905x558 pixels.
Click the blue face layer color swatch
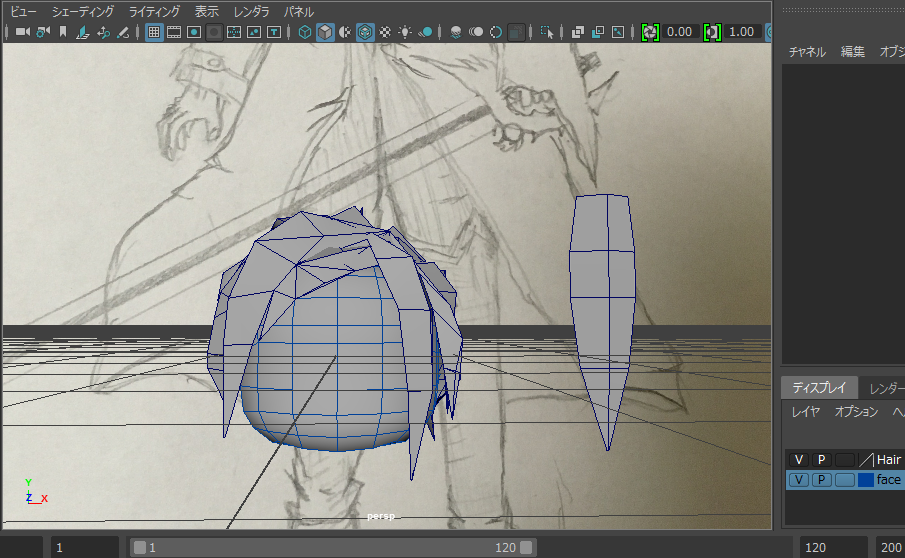pos(866,480)
